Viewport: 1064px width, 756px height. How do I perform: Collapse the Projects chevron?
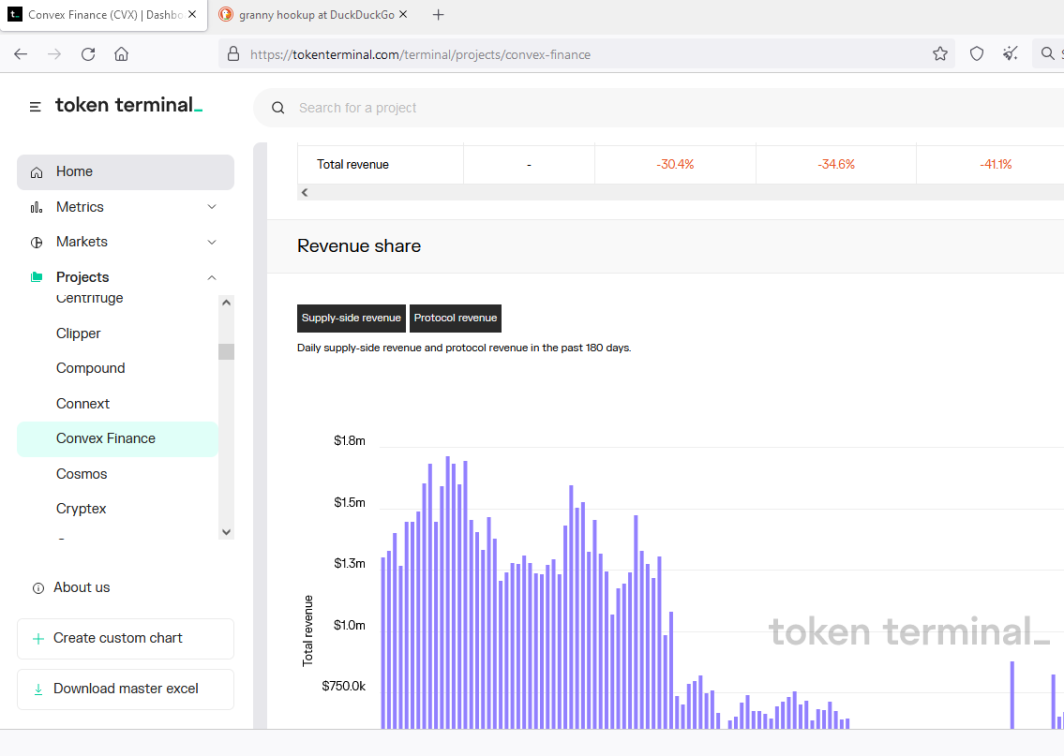click(x=212, y=278)
